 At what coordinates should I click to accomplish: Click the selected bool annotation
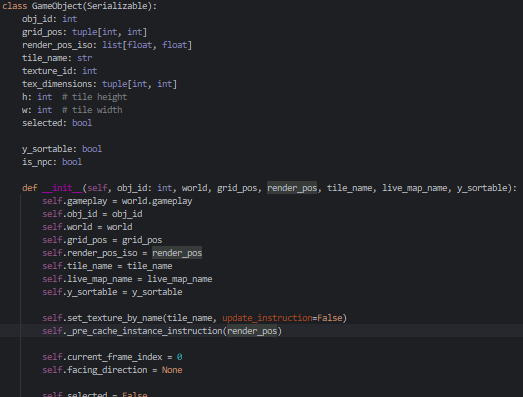[x=82, y=123]
